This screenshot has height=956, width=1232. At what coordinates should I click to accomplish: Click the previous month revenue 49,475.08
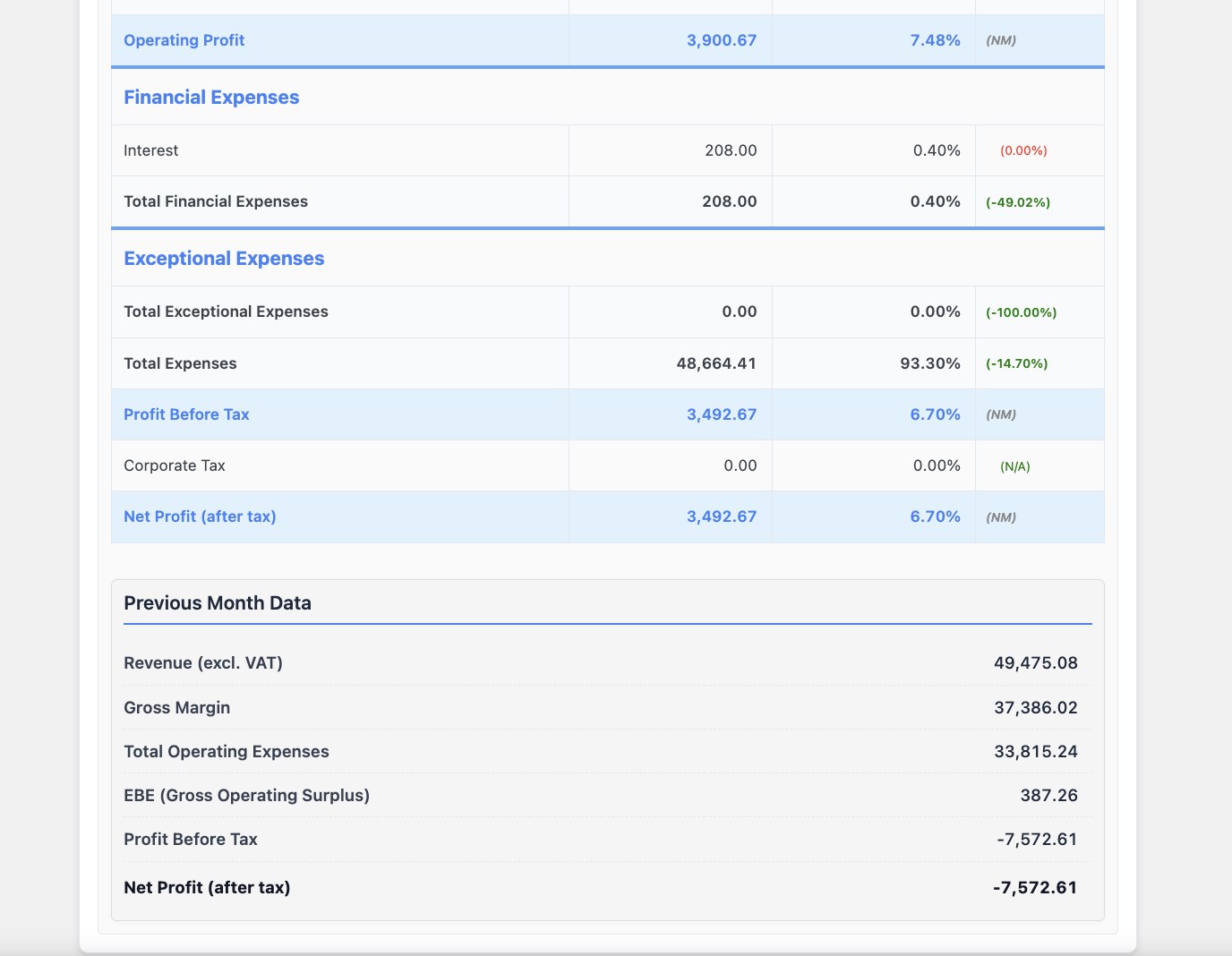click(1036, 663)
